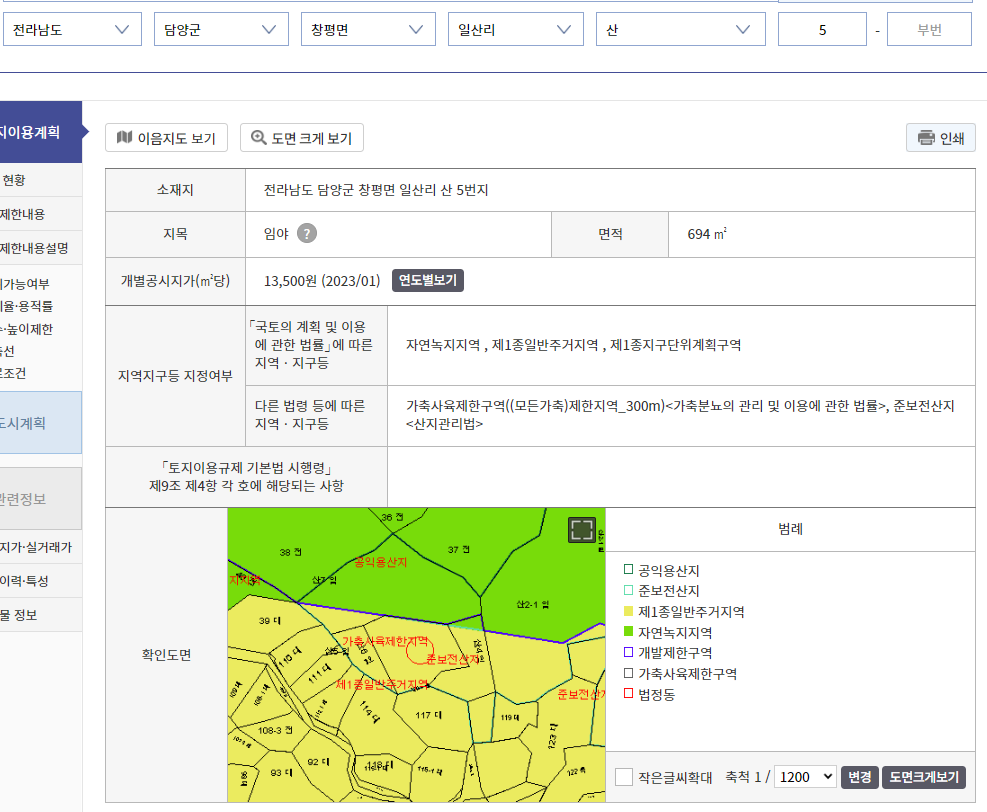This screenshot has width=987, height=812.
Task: Click the 법정동 red legend box
Action: pyautogui.click(x=628, y=694)
